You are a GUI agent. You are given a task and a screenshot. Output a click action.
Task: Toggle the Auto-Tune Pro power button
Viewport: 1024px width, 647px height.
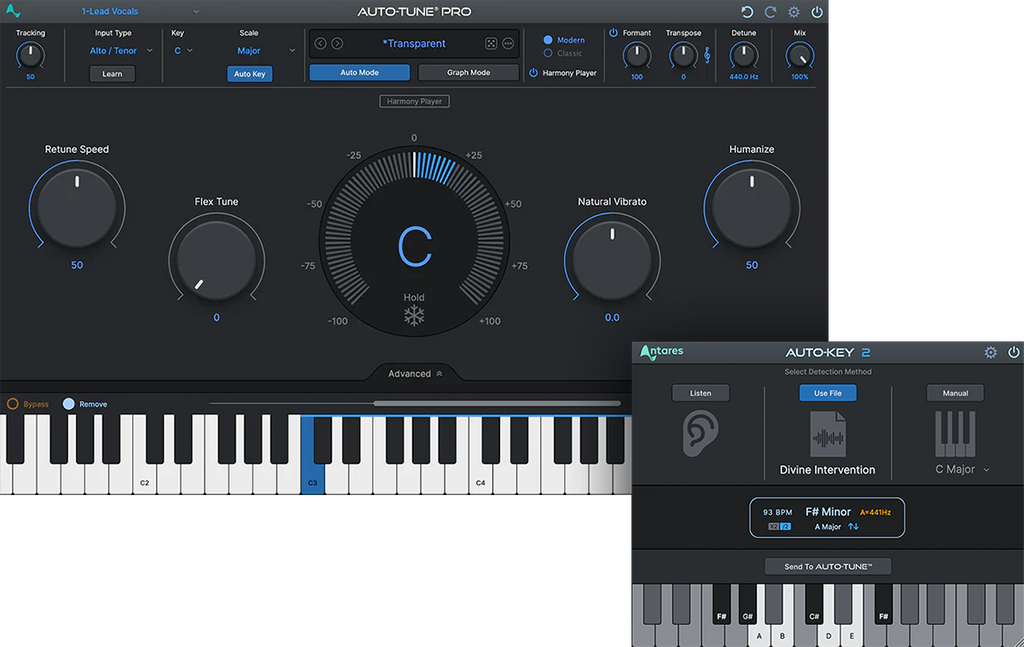click(x=817, y=12)
